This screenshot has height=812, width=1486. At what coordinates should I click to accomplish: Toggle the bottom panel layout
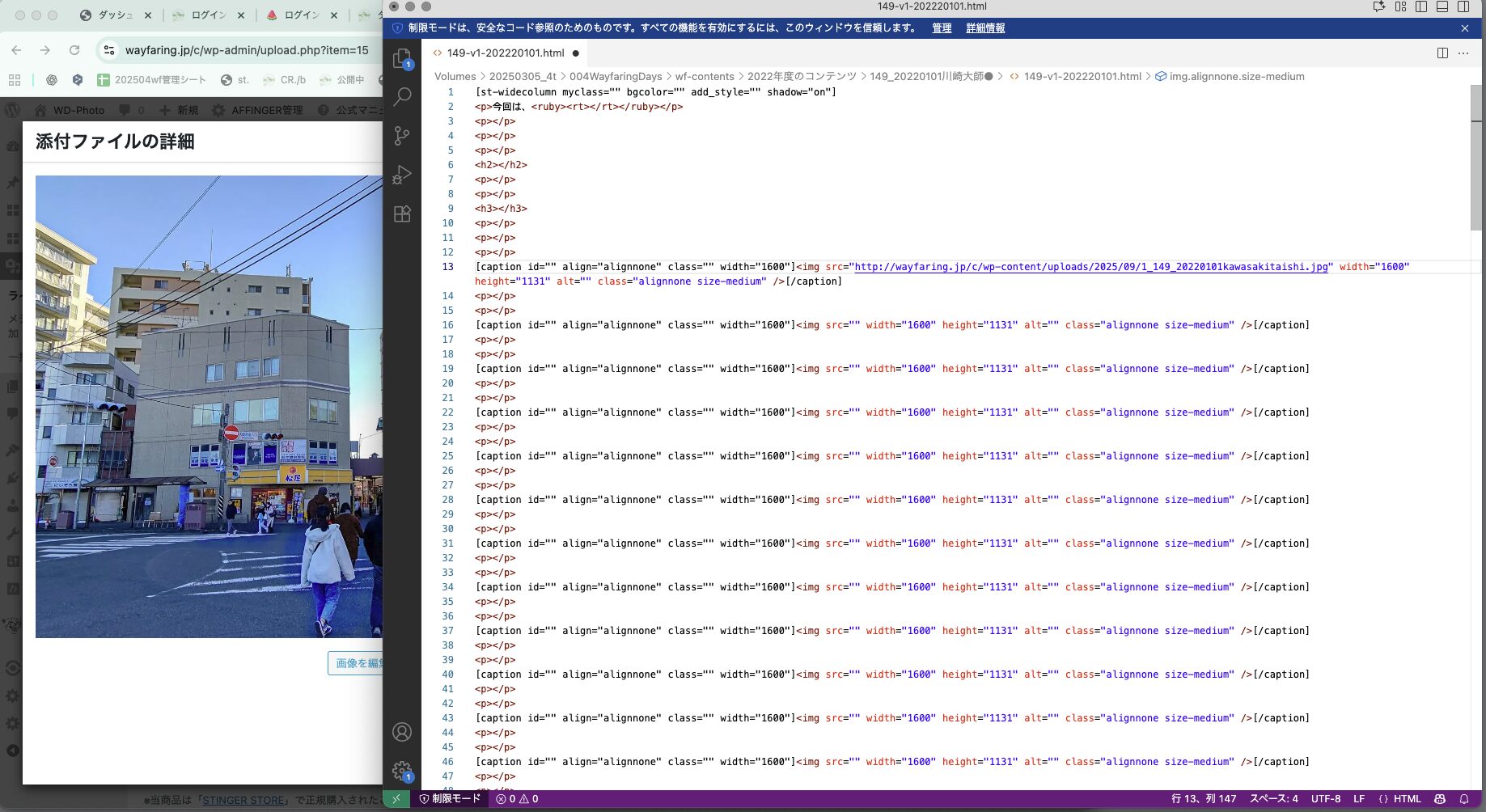[1442, 6]
